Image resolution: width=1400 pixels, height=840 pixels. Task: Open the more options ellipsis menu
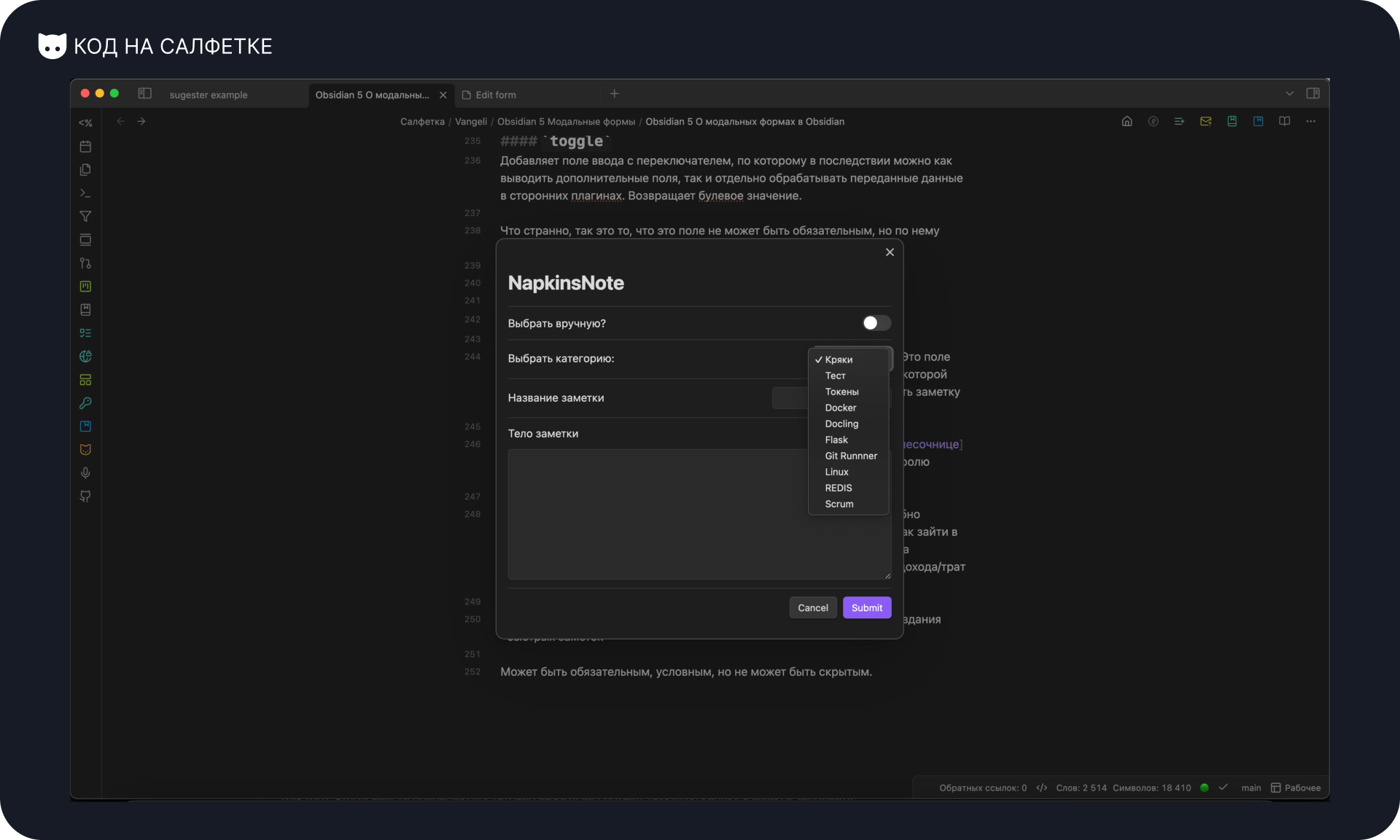point(1311,121)
